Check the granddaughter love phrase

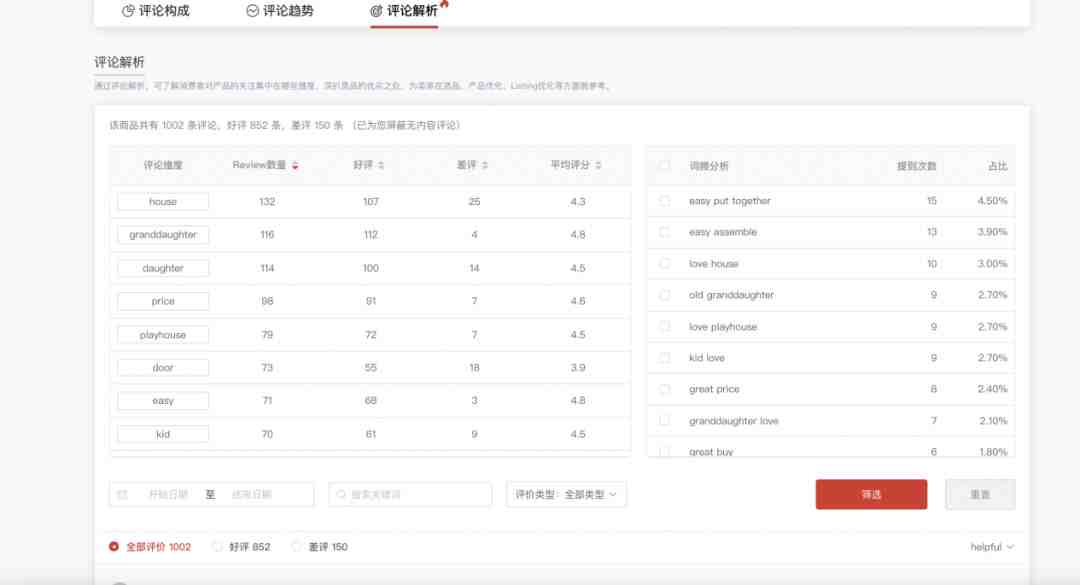(x=665, y=420)
